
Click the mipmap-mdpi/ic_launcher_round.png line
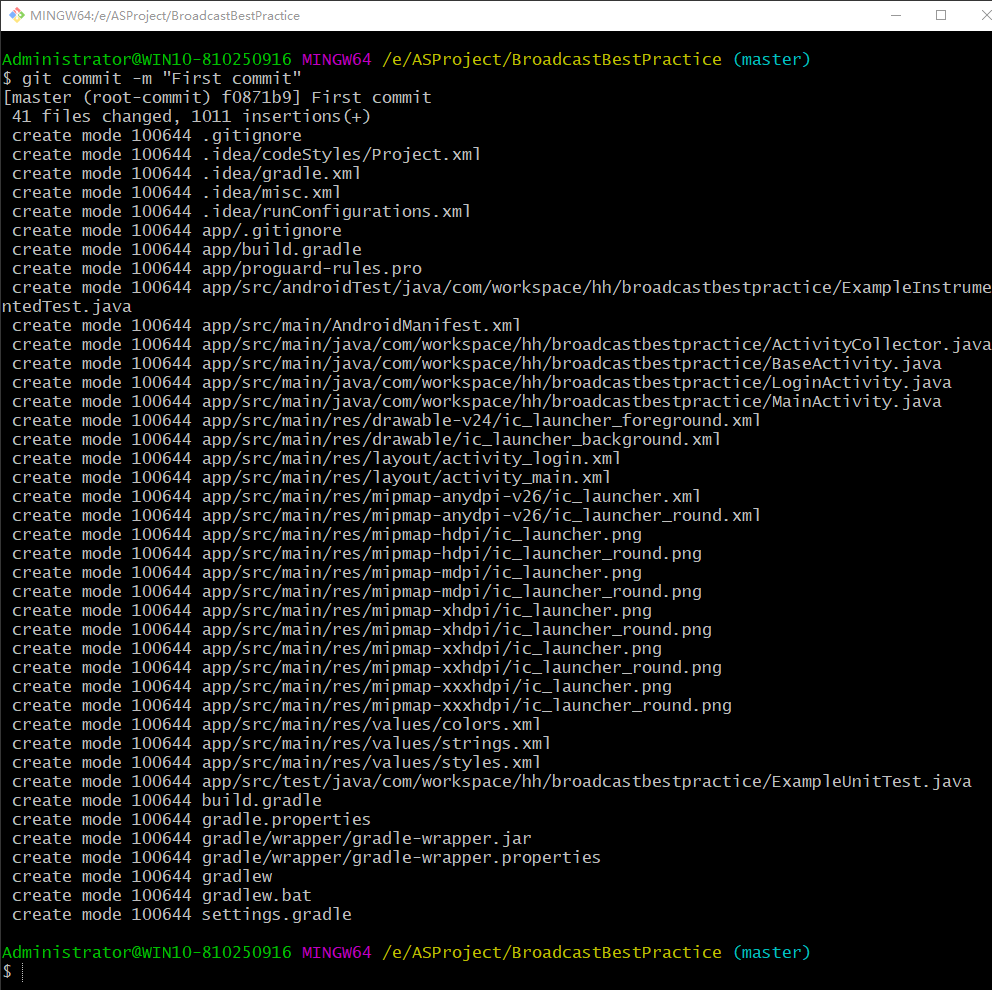357,591
